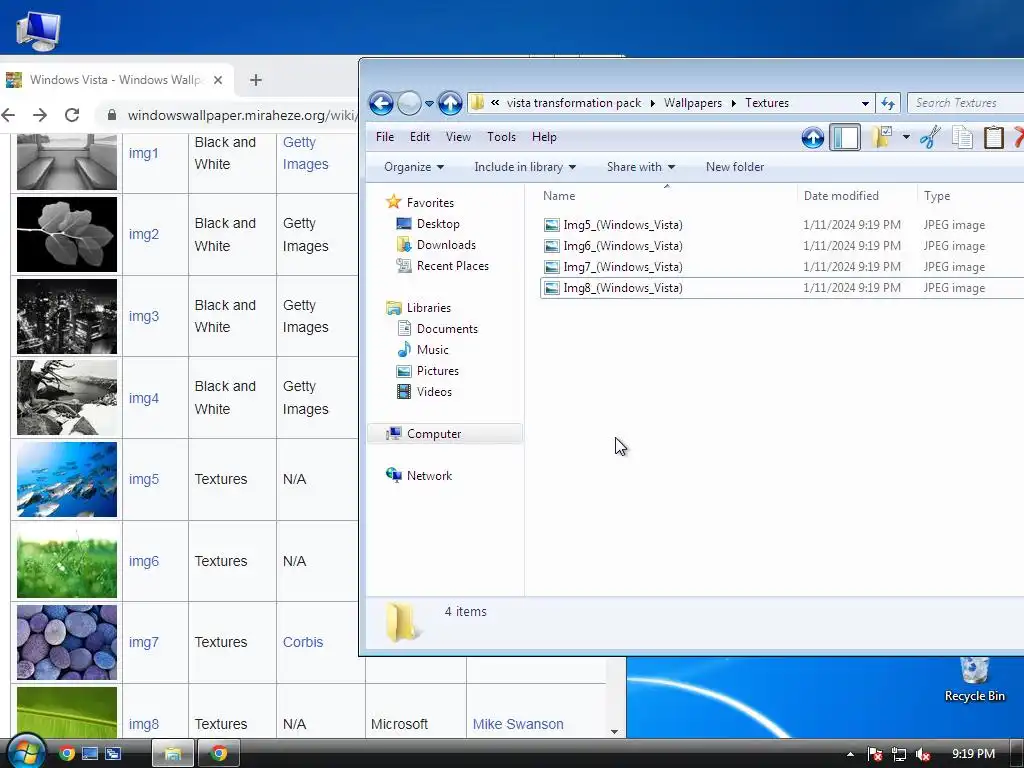Close the Windows Vista browser tab
The height and width of the screenshot is (768, 1024).
pos(218,80)
